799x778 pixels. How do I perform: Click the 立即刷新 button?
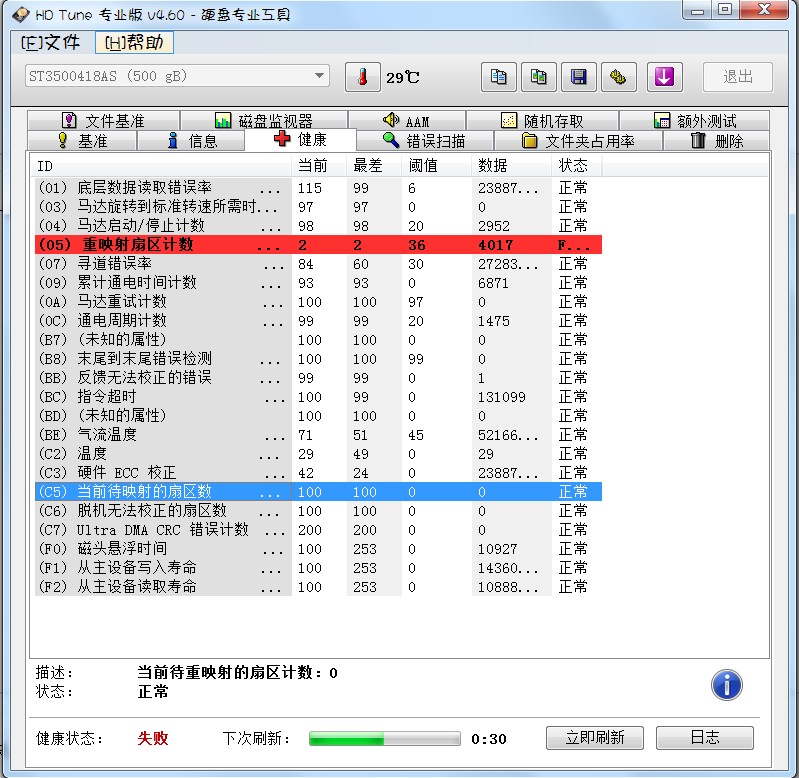tap(595, 737)
